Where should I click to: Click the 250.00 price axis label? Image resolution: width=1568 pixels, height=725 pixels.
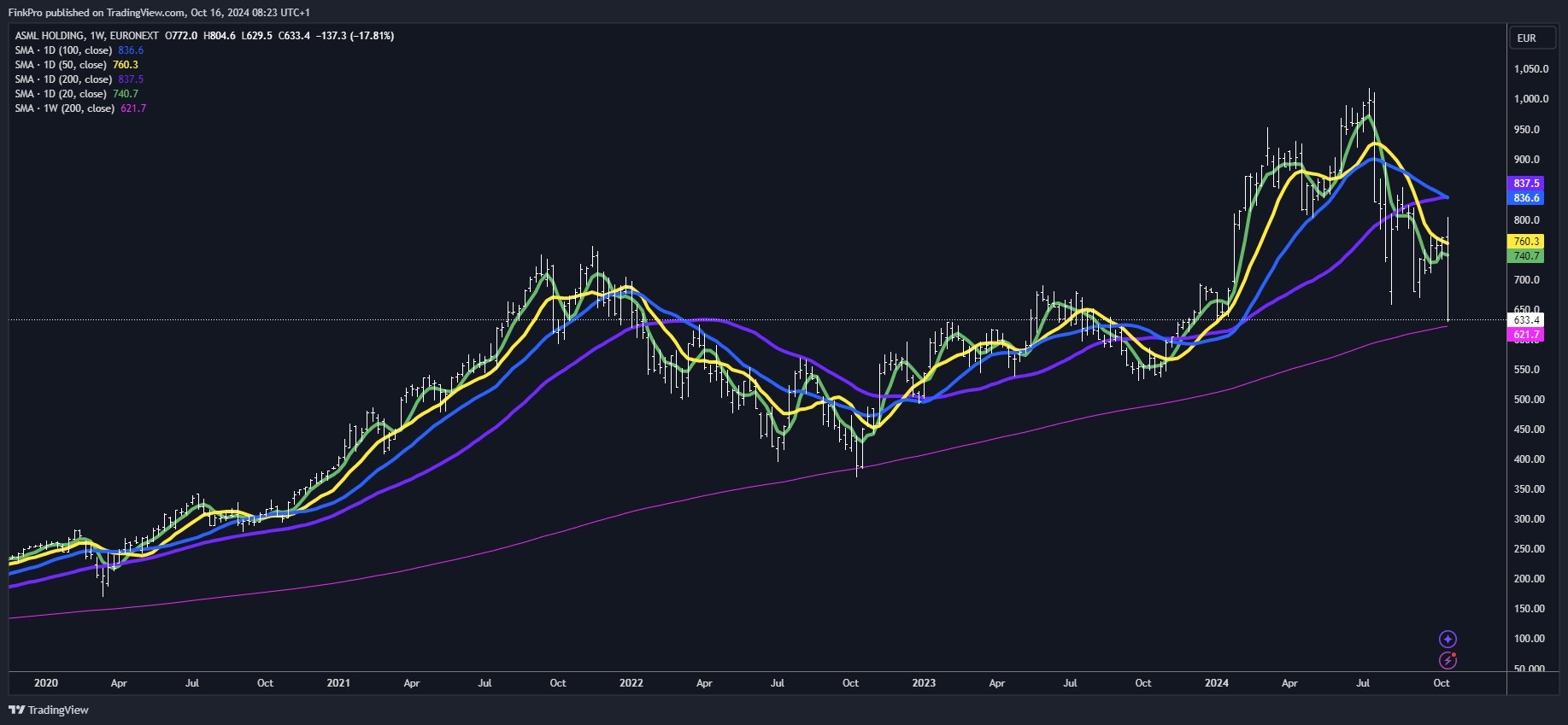[x=1529, y=549]
